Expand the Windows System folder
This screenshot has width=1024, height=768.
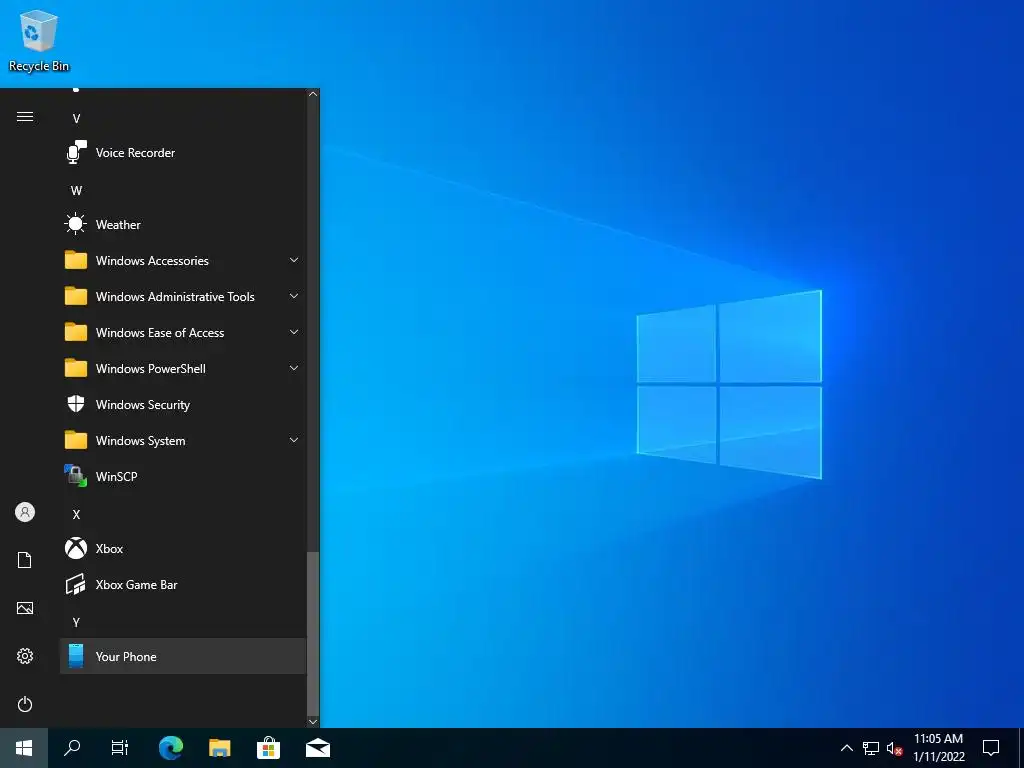coord(183,441)
